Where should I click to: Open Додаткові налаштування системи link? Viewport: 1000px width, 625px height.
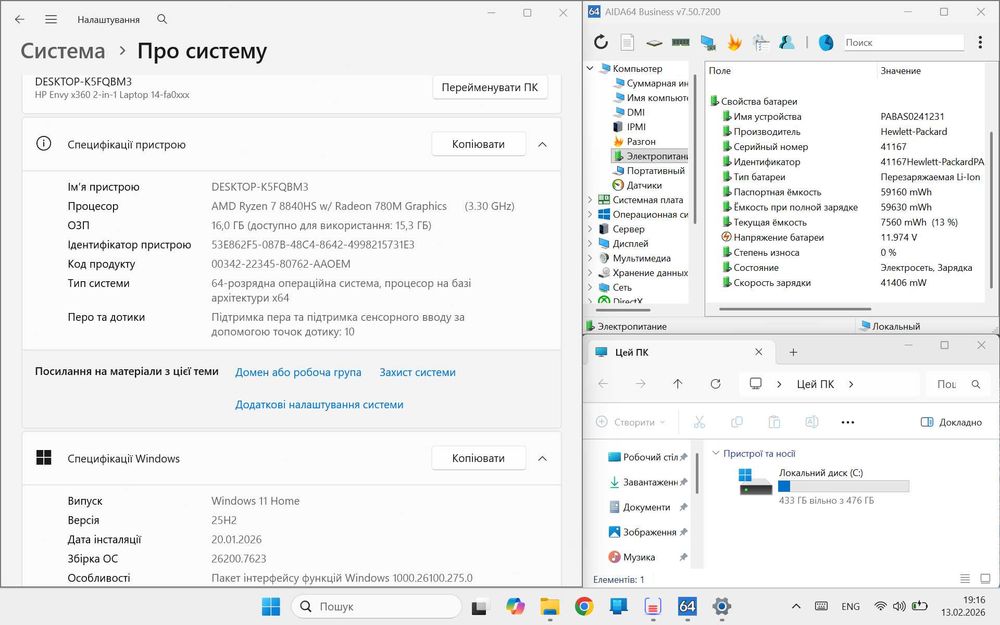[319, 404]
